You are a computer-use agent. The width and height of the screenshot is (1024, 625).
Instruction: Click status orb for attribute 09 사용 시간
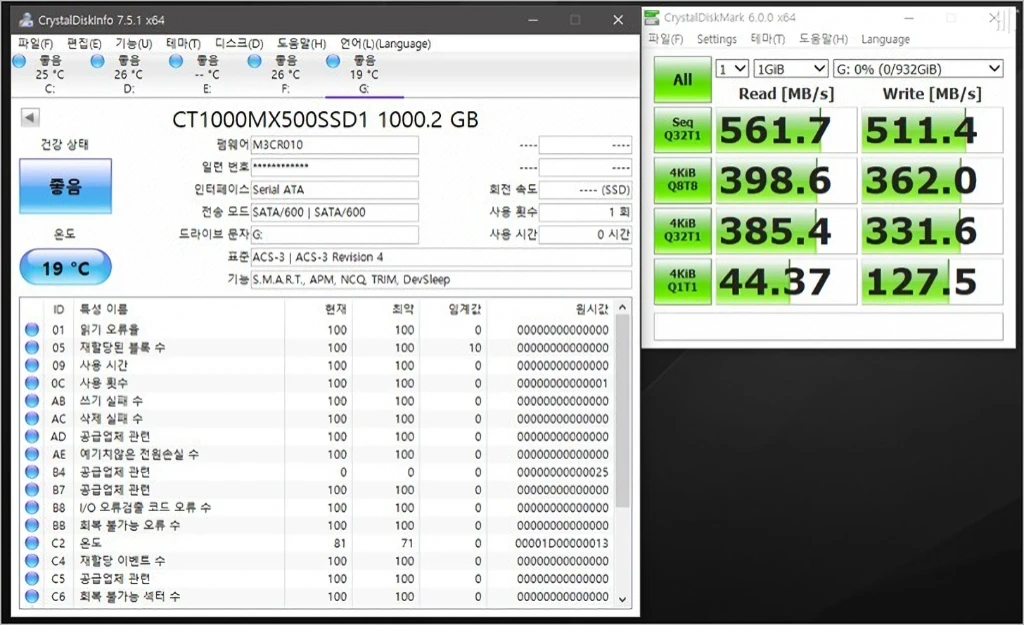click(x=32, y=365)
